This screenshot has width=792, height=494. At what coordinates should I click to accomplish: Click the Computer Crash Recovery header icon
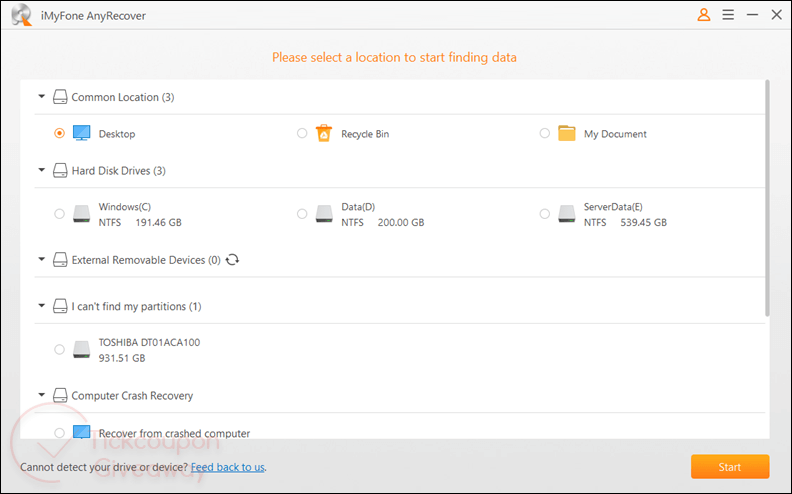(60, 396)
